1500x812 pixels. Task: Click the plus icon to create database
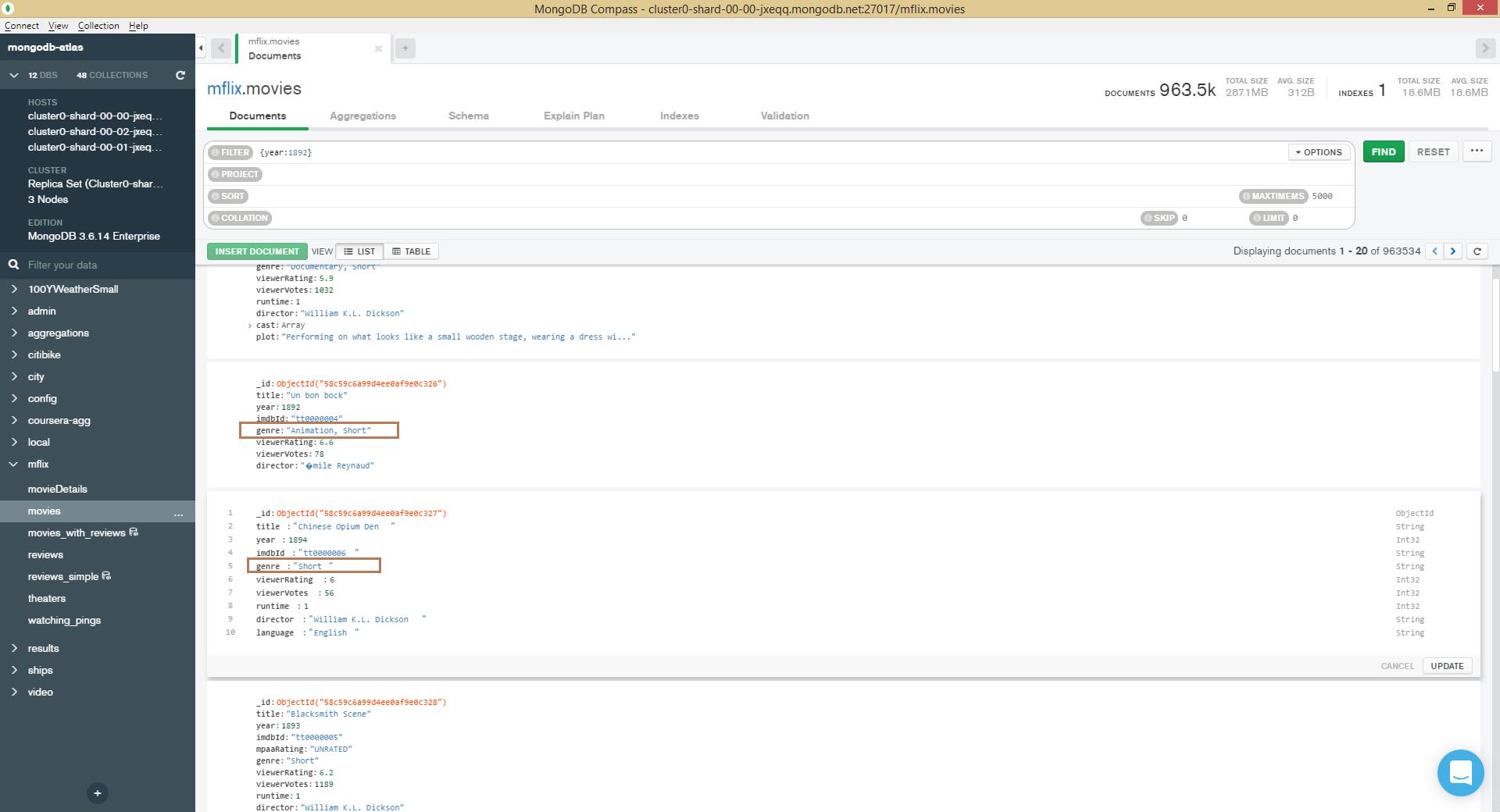tap(97, 793)
